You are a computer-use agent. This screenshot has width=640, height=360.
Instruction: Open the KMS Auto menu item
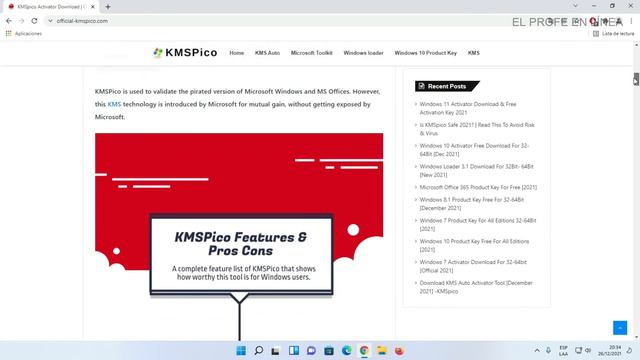267,53
